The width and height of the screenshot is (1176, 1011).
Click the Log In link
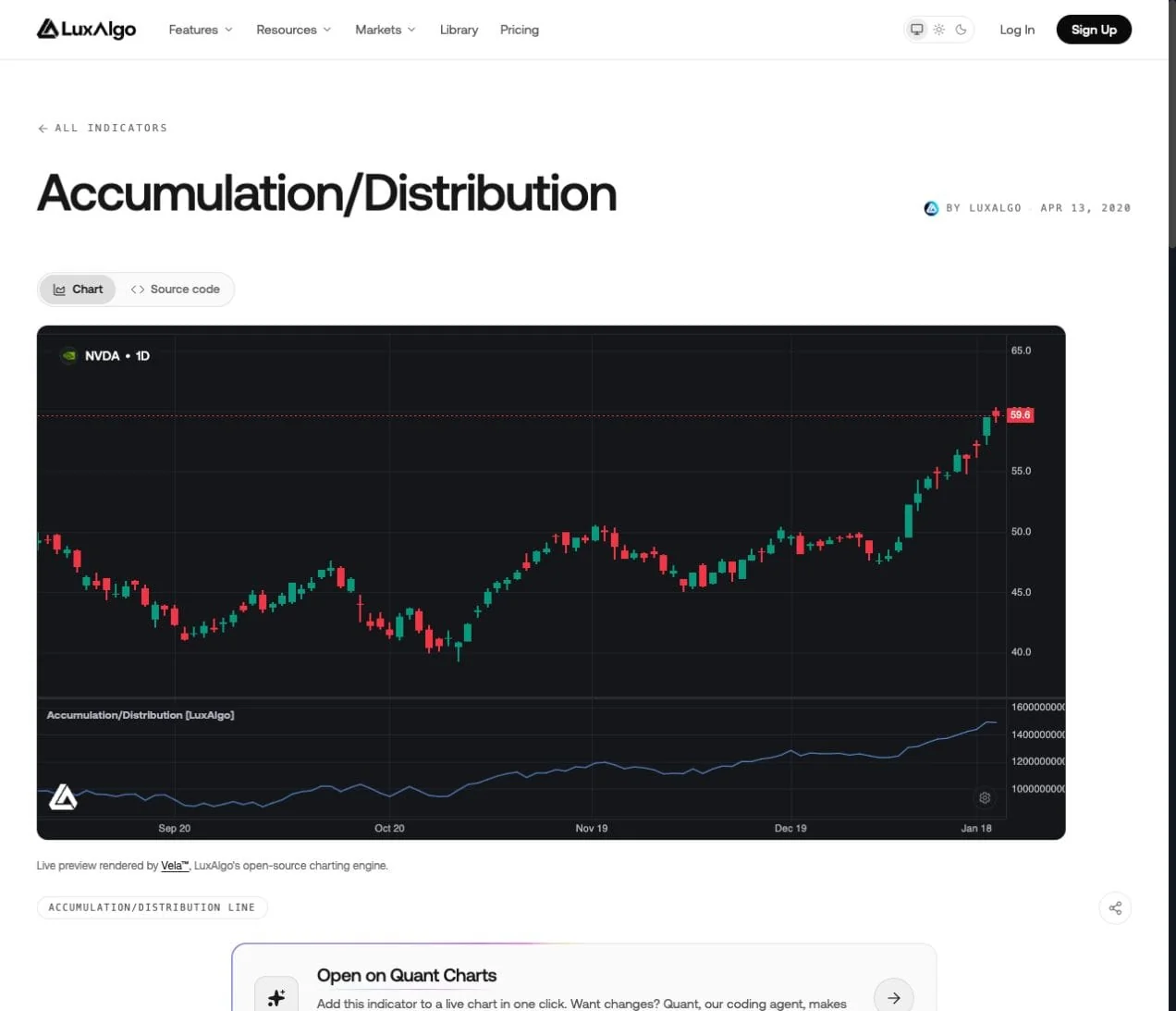pyautogui.click(x=1017, y=30)
